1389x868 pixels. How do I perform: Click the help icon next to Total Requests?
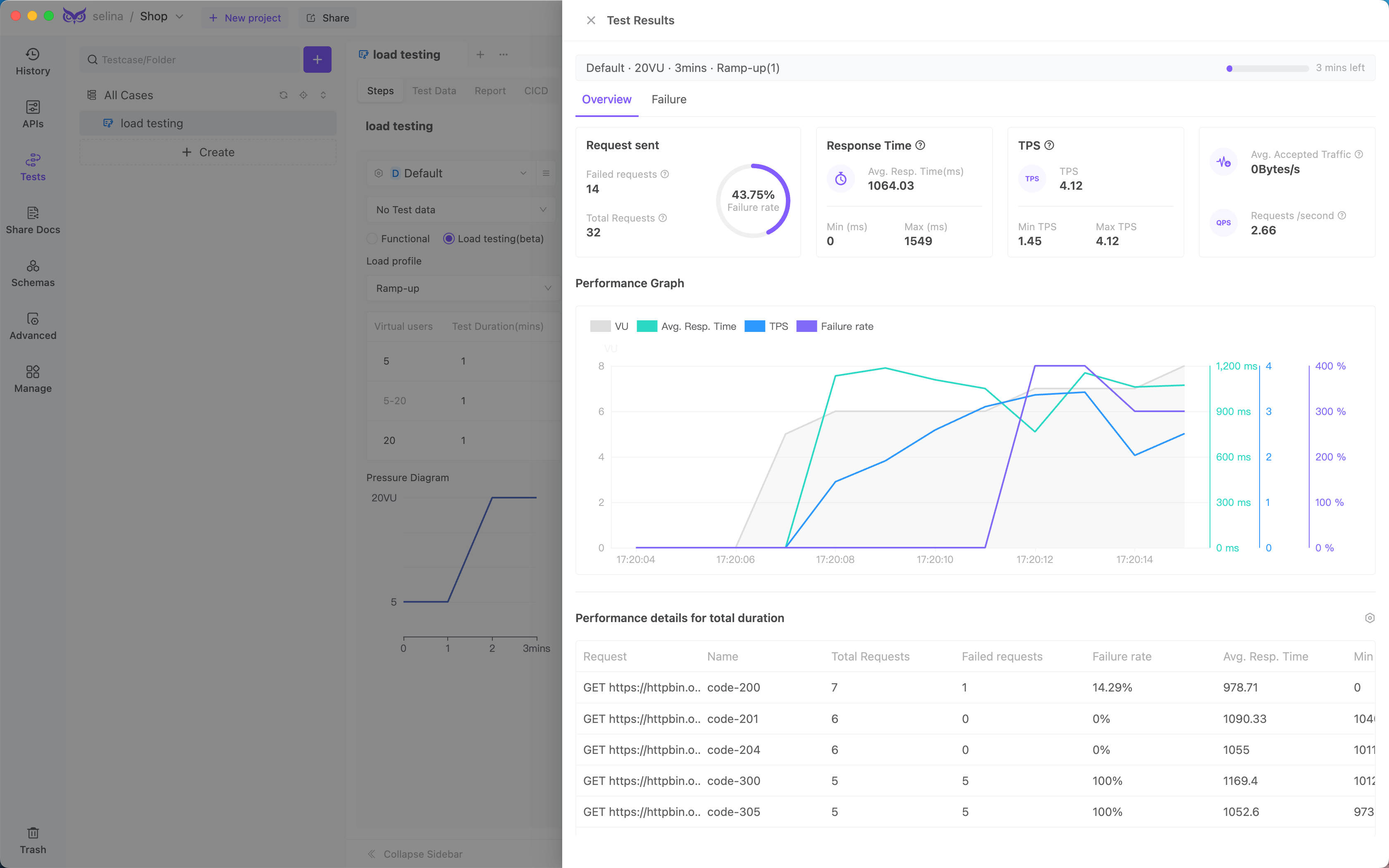(662, 218)
